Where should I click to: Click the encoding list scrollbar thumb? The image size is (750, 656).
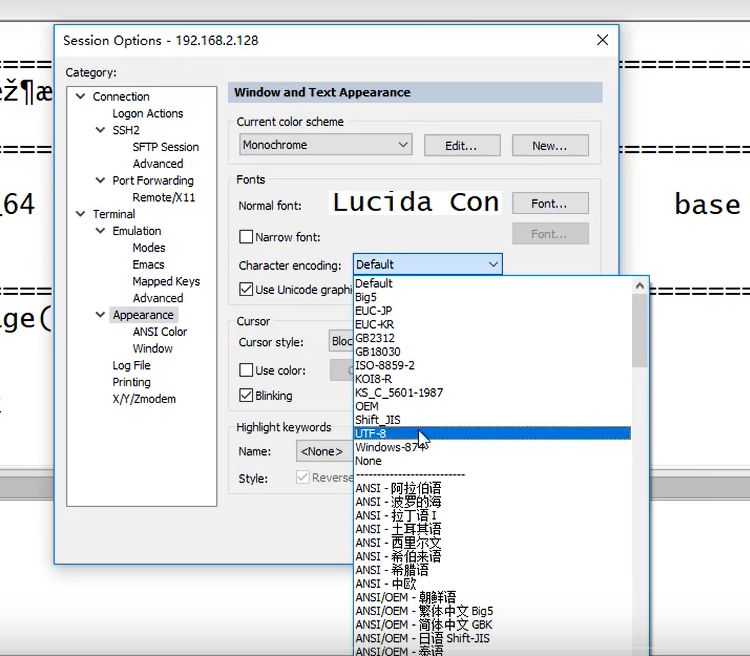tap(640, 331)
